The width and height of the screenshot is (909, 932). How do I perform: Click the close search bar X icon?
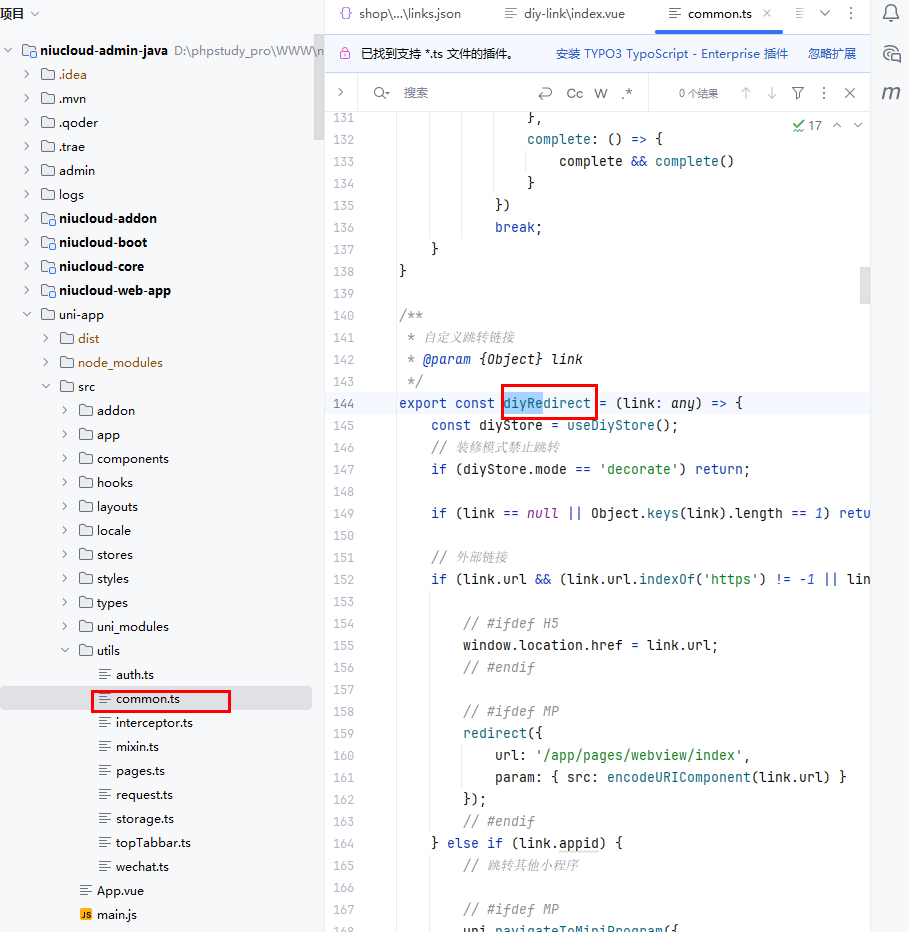(850, 93)
